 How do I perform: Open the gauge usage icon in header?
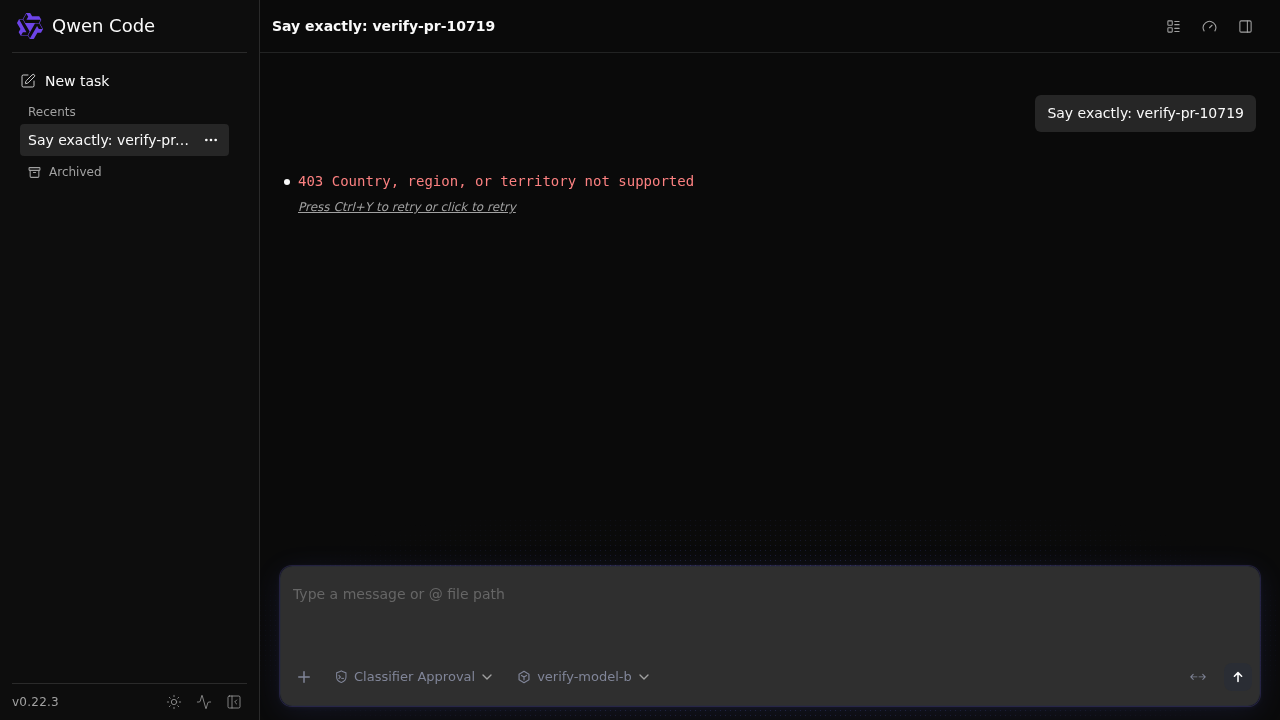pos(1210,26)
